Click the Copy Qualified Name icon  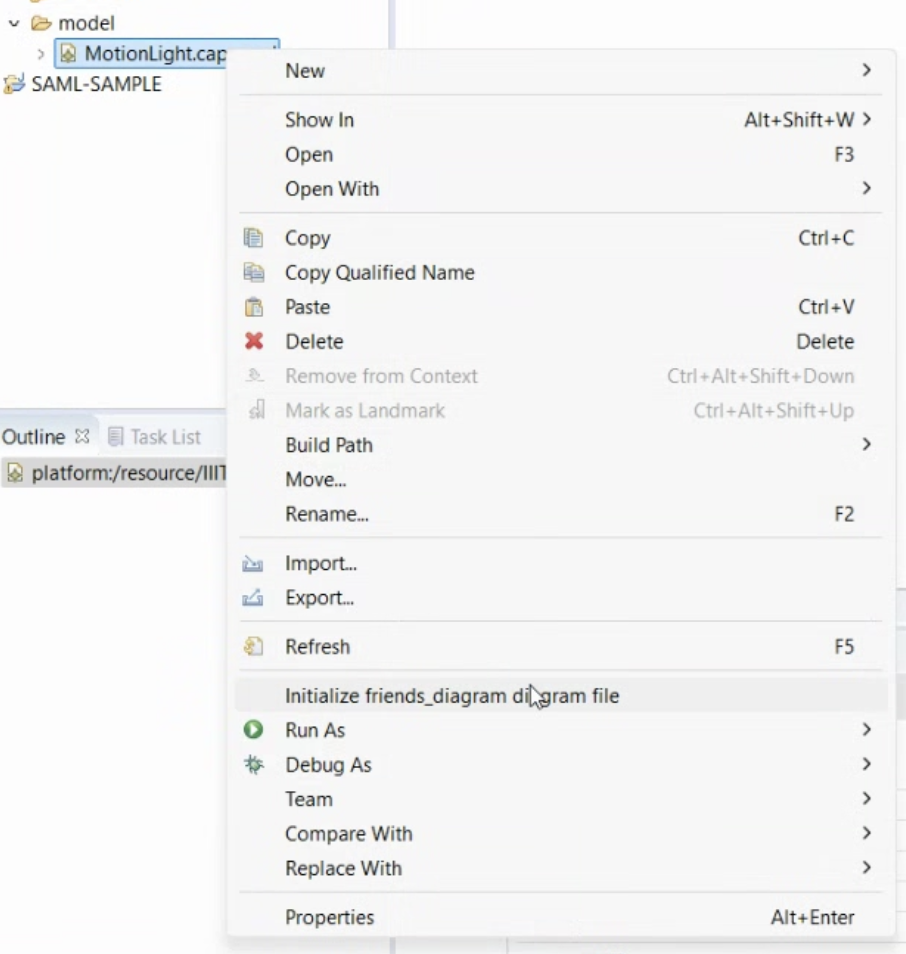254,273
